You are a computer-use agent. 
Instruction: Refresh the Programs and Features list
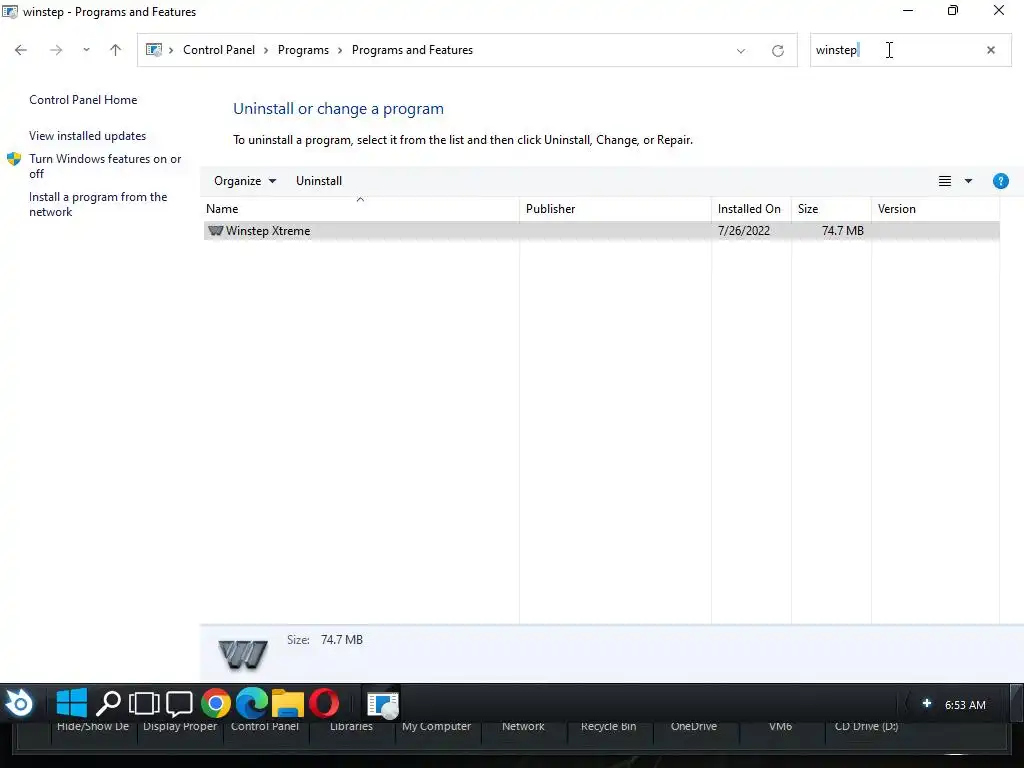pyautogui.click(x=778, y=51)
